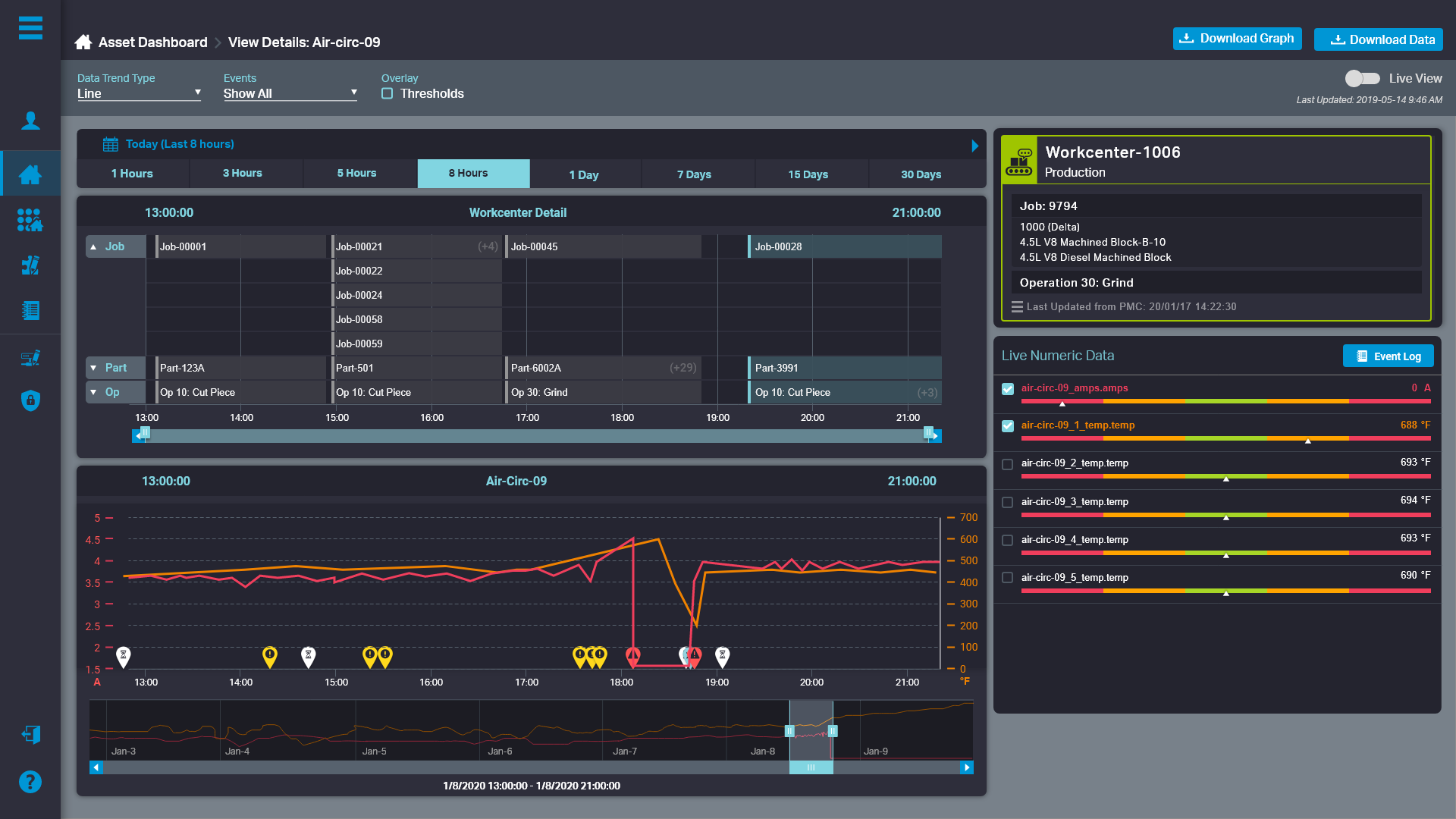The image size is (1456, 819).
Task: Open the Event Log button
Action: point(1388,356)
